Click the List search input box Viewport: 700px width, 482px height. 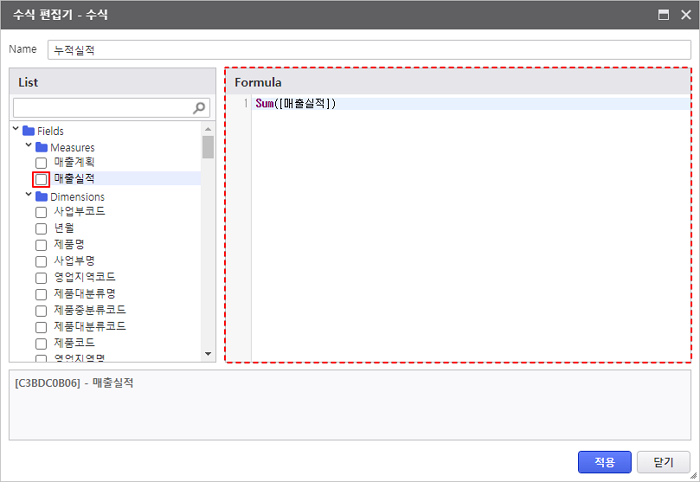point(112,108)
